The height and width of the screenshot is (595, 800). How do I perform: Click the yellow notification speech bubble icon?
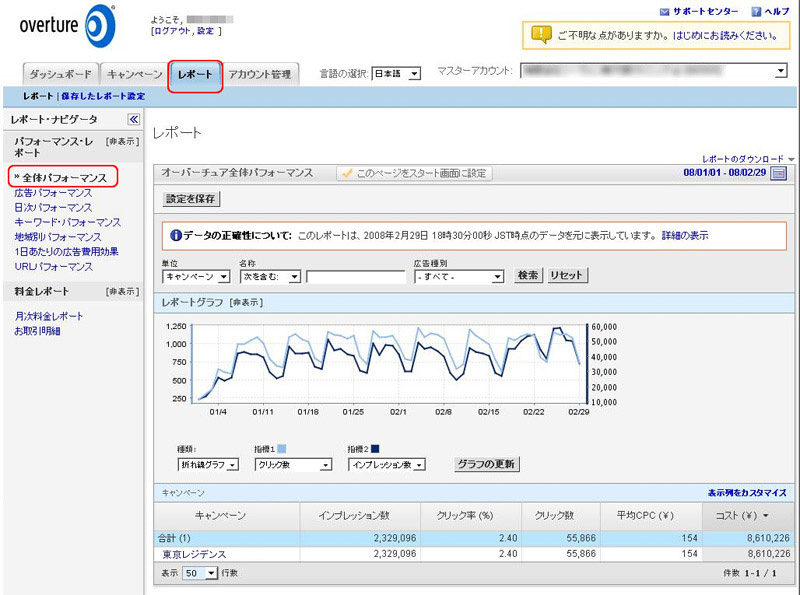(x=541, y=35)
